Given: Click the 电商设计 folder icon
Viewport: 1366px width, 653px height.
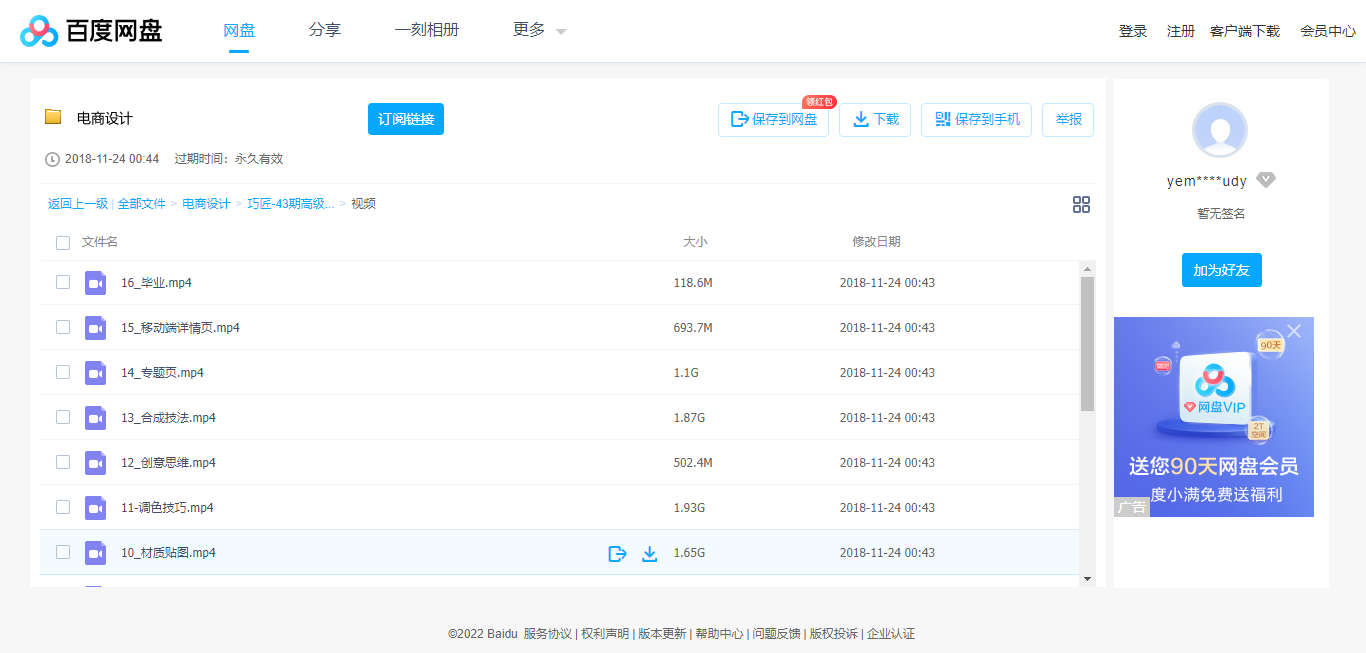Looking at the screenshot, I should point(53,118).
